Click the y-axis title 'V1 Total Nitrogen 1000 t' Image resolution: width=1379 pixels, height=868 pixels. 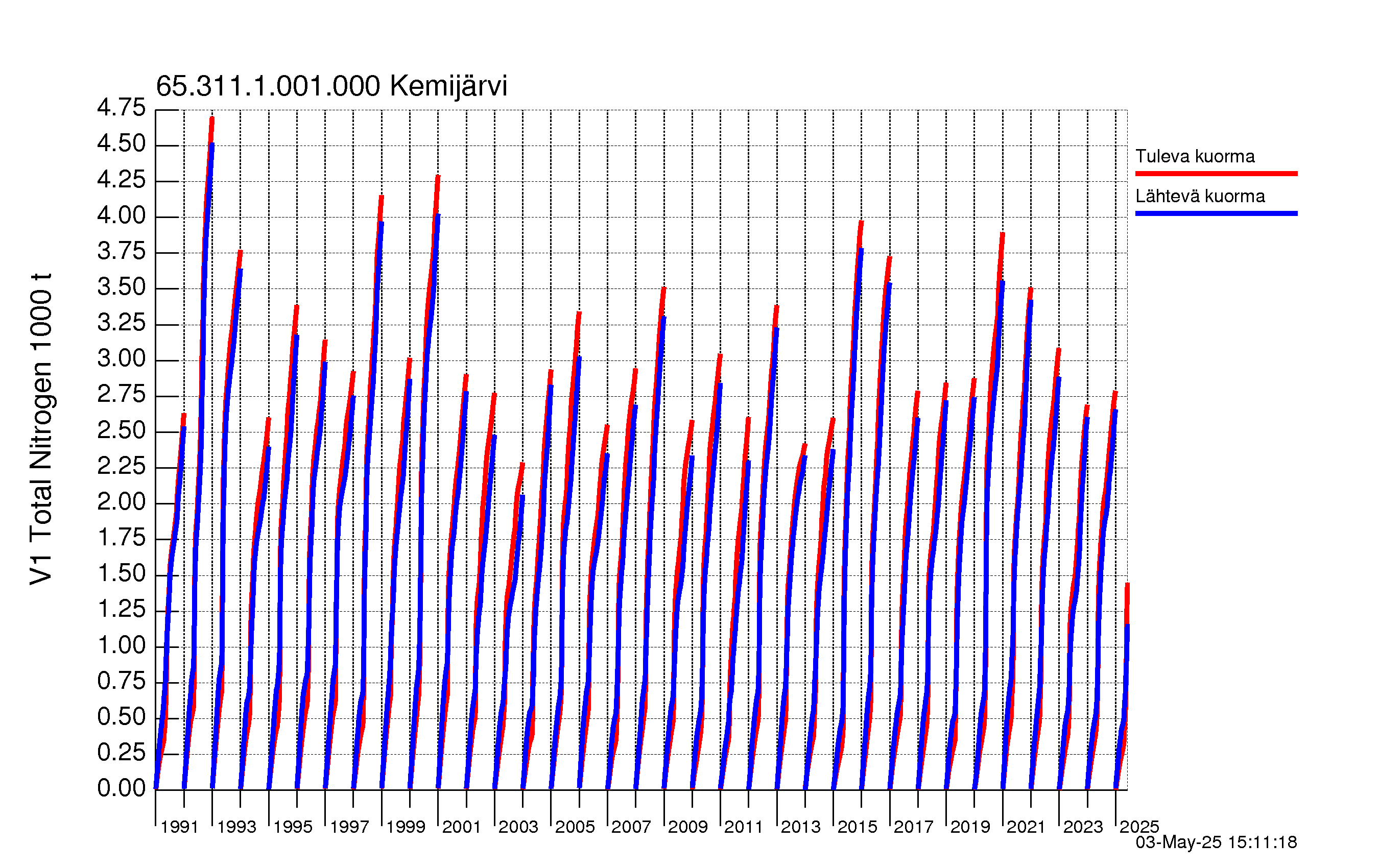[41, 429]
